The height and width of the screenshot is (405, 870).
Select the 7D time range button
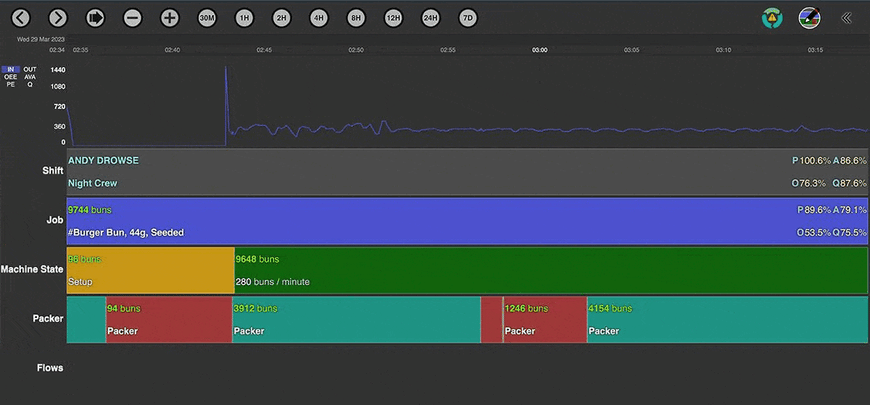467,18
